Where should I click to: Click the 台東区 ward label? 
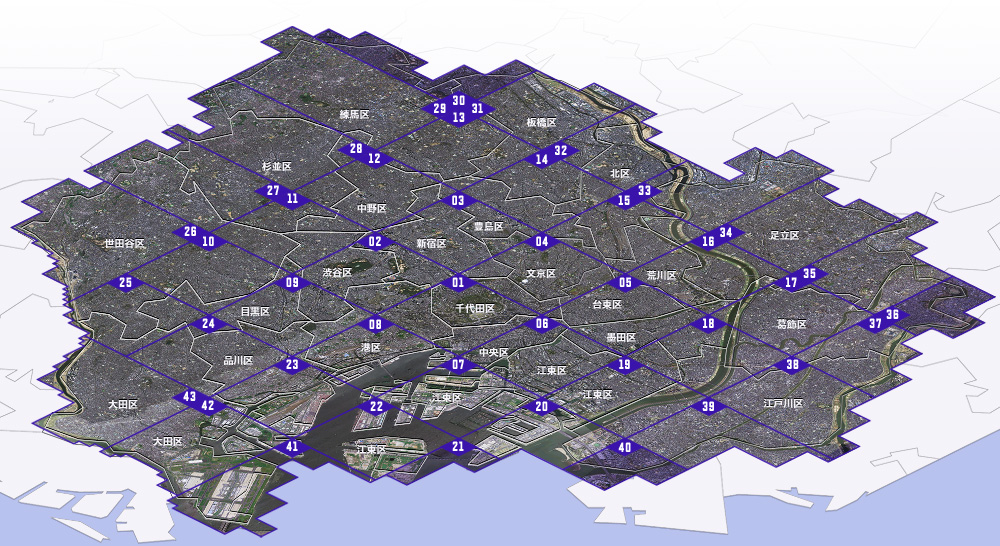(x=607, y=305)
